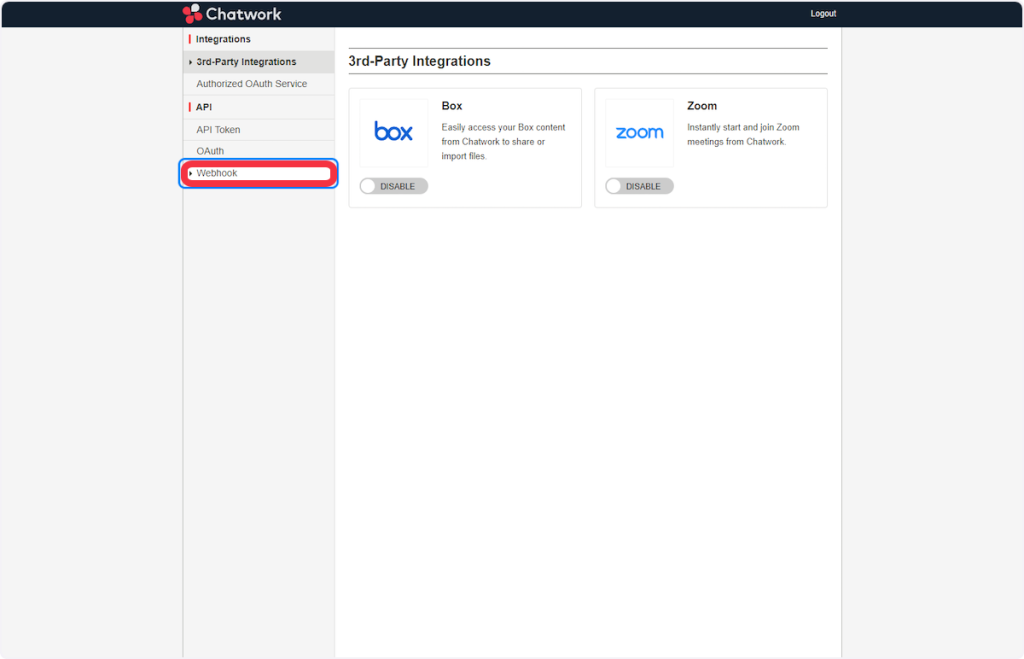This screenshot has height=659, width=1024.
Task: Click the Chatwork wordmark text in header
Action: (243, 14)
